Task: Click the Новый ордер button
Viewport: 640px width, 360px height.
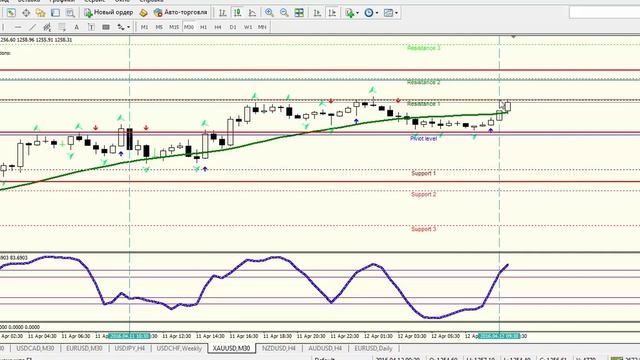Action: coord(109,13)
